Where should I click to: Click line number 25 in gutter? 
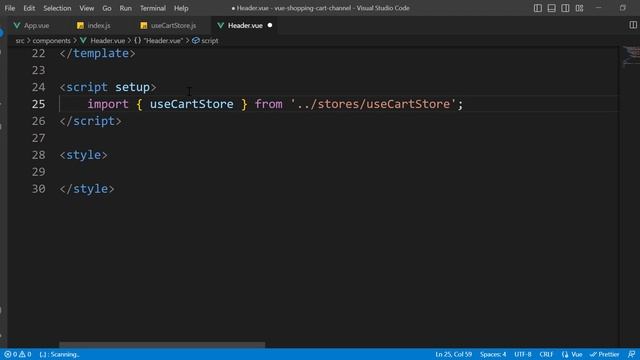point(38,104)
